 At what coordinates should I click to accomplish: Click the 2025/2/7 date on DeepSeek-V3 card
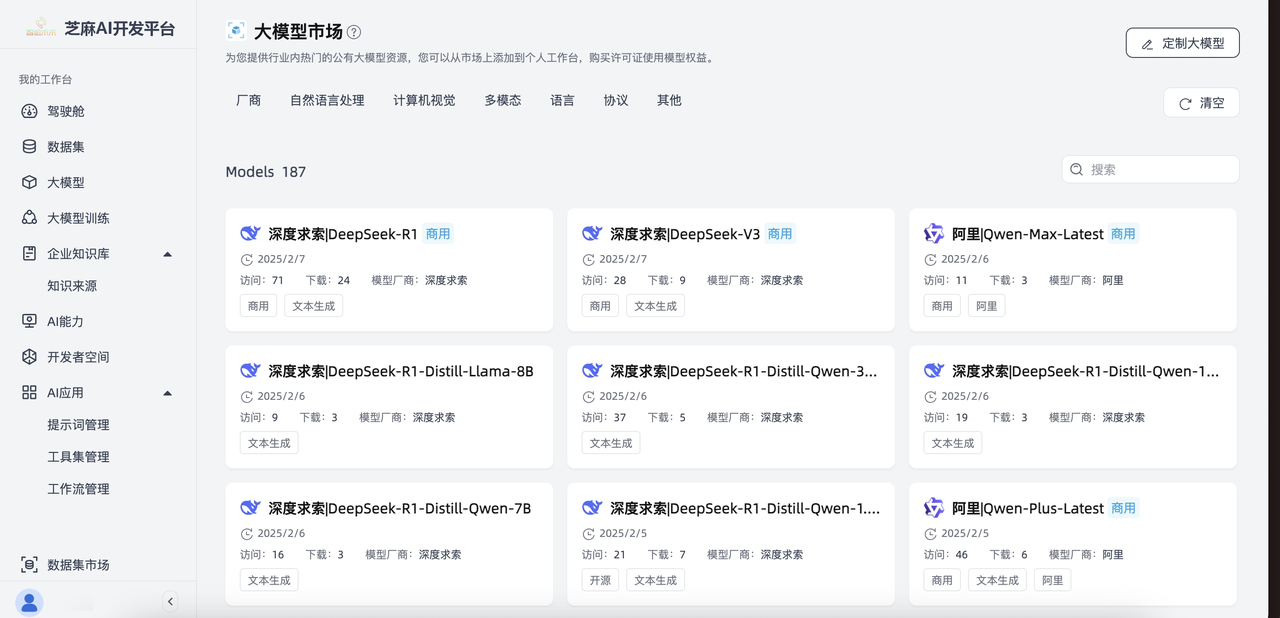[x=623, y=260]
